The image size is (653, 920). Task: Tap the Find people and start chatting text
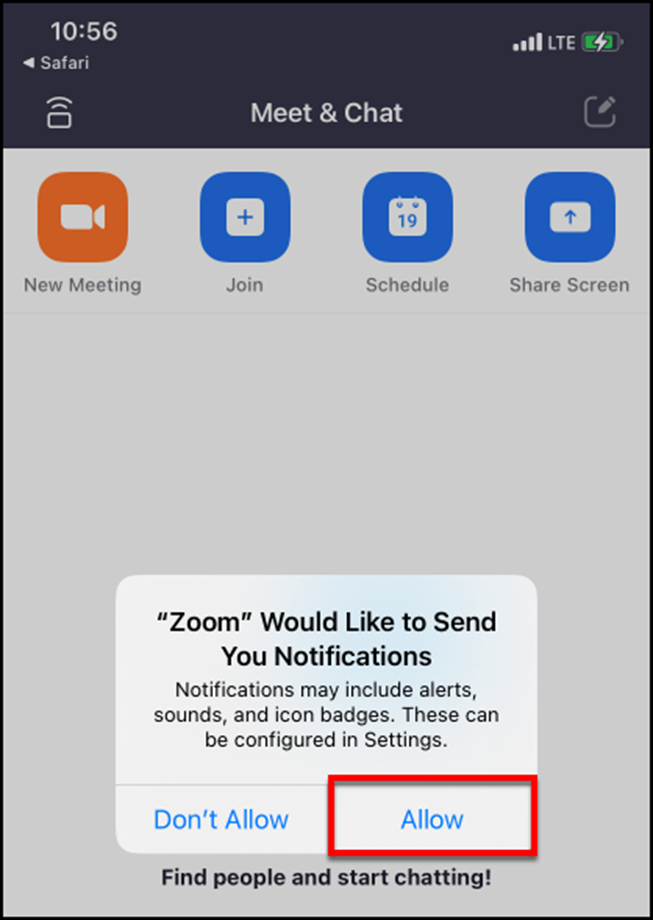coord(327,878)
